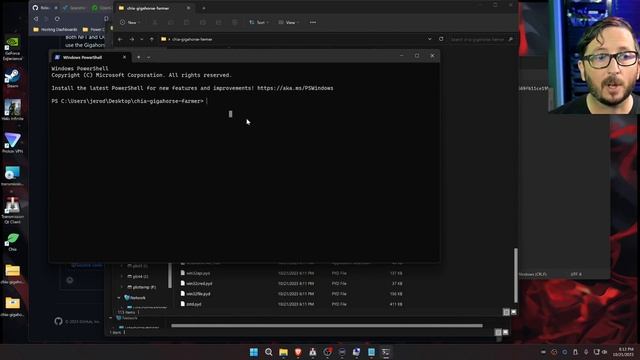The width and height of the screenshot is (640, 360).
Task: Go back in File Explorer
Action: [120, 39]
